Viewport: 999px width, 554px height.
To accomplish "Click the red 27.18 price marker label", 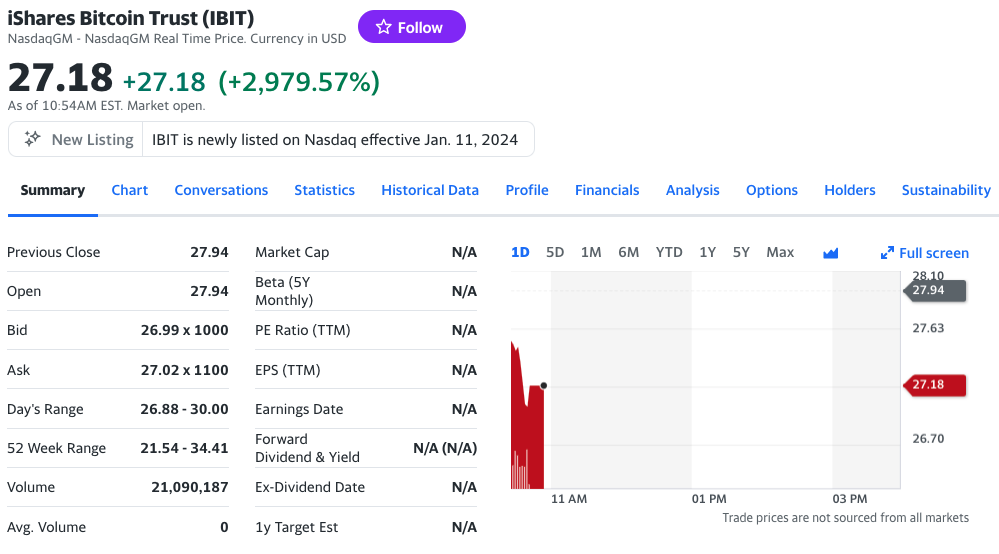I will [935, 385].
